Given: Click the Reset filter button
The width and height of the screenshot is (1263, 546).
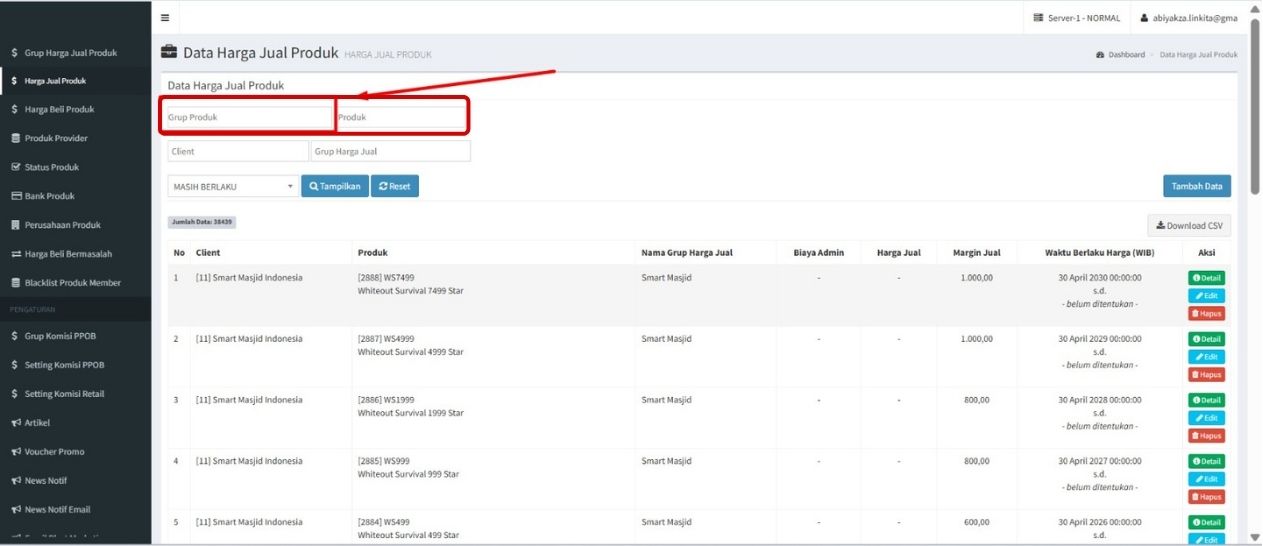Looking at the screenshot, I should [x=395, y=186].
